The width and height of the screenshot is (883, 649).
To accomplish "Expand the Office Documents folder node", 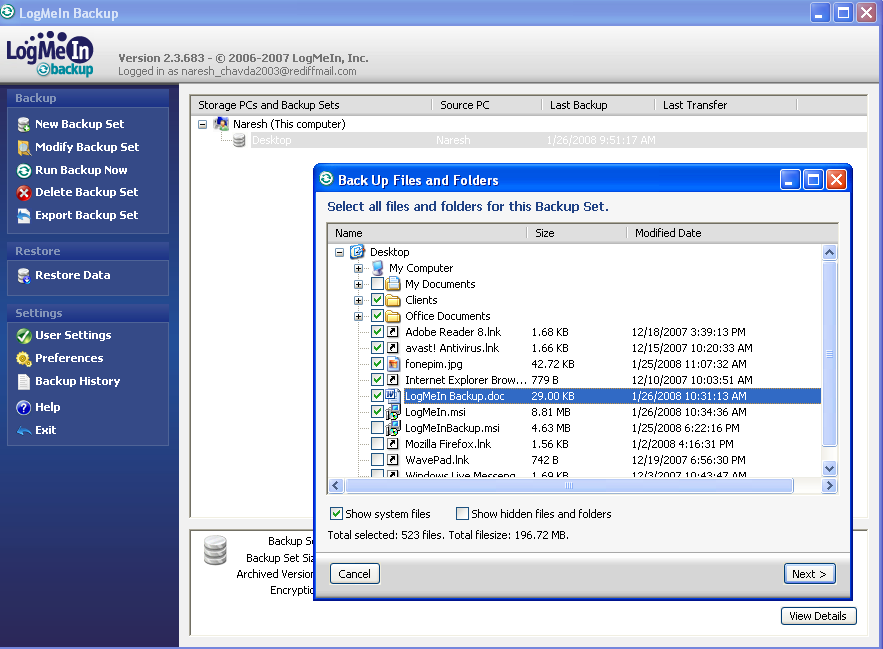I will point(358,316).
